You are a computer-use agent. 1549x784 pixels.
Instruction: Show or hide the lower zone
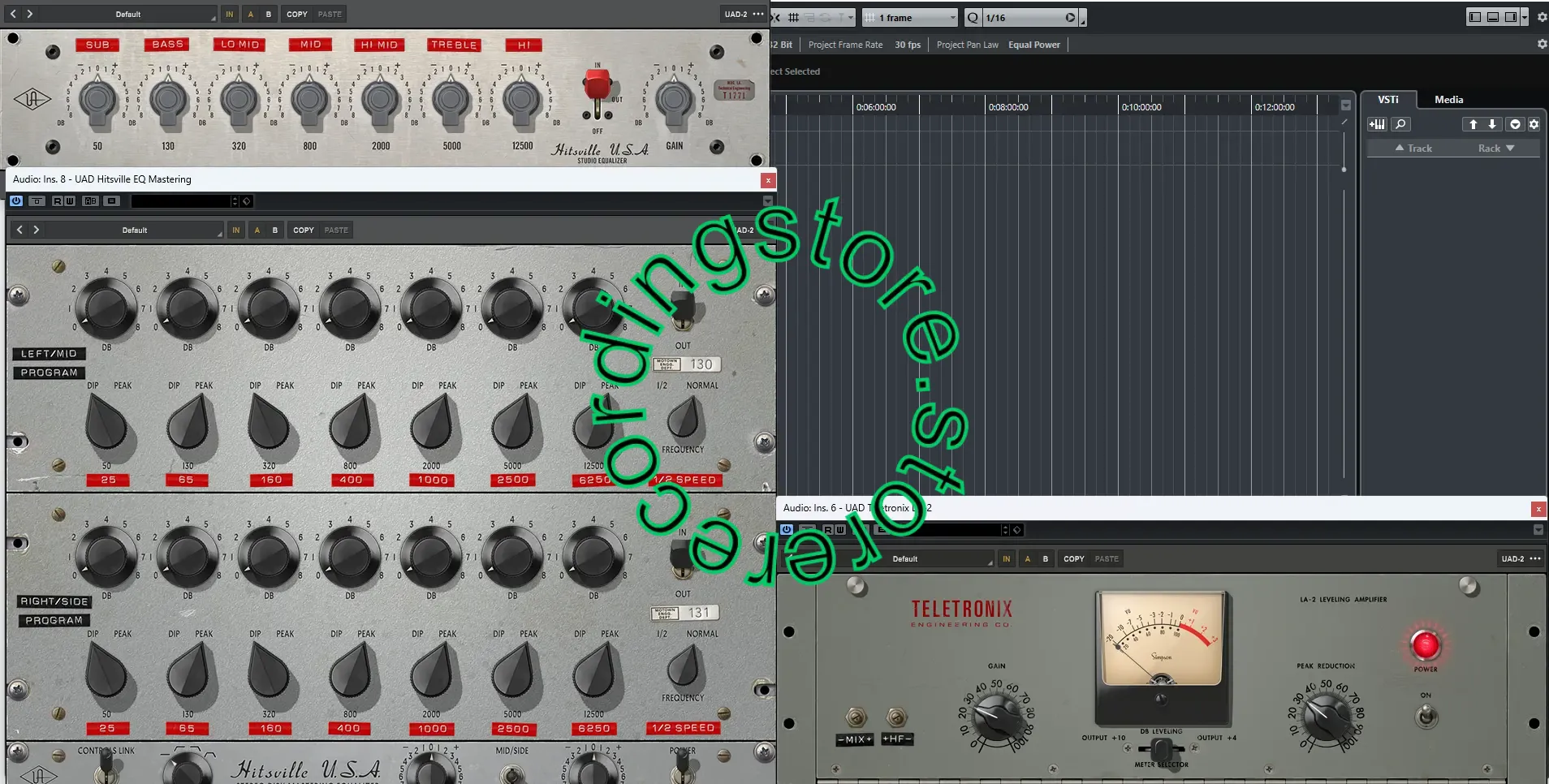1493,16
